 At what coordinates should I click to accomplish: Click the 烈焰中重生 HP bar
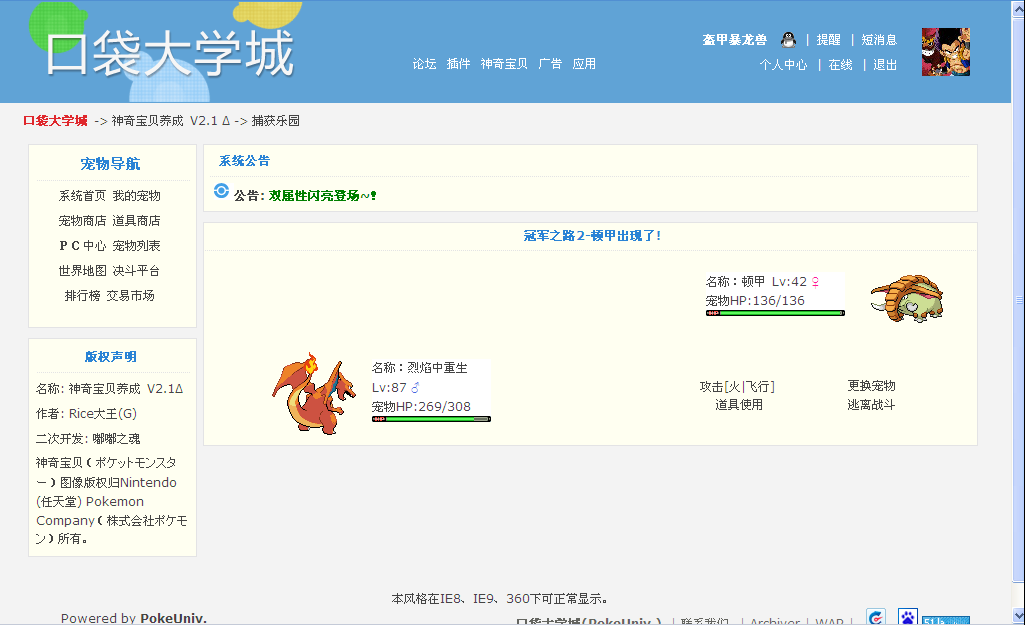431,419
